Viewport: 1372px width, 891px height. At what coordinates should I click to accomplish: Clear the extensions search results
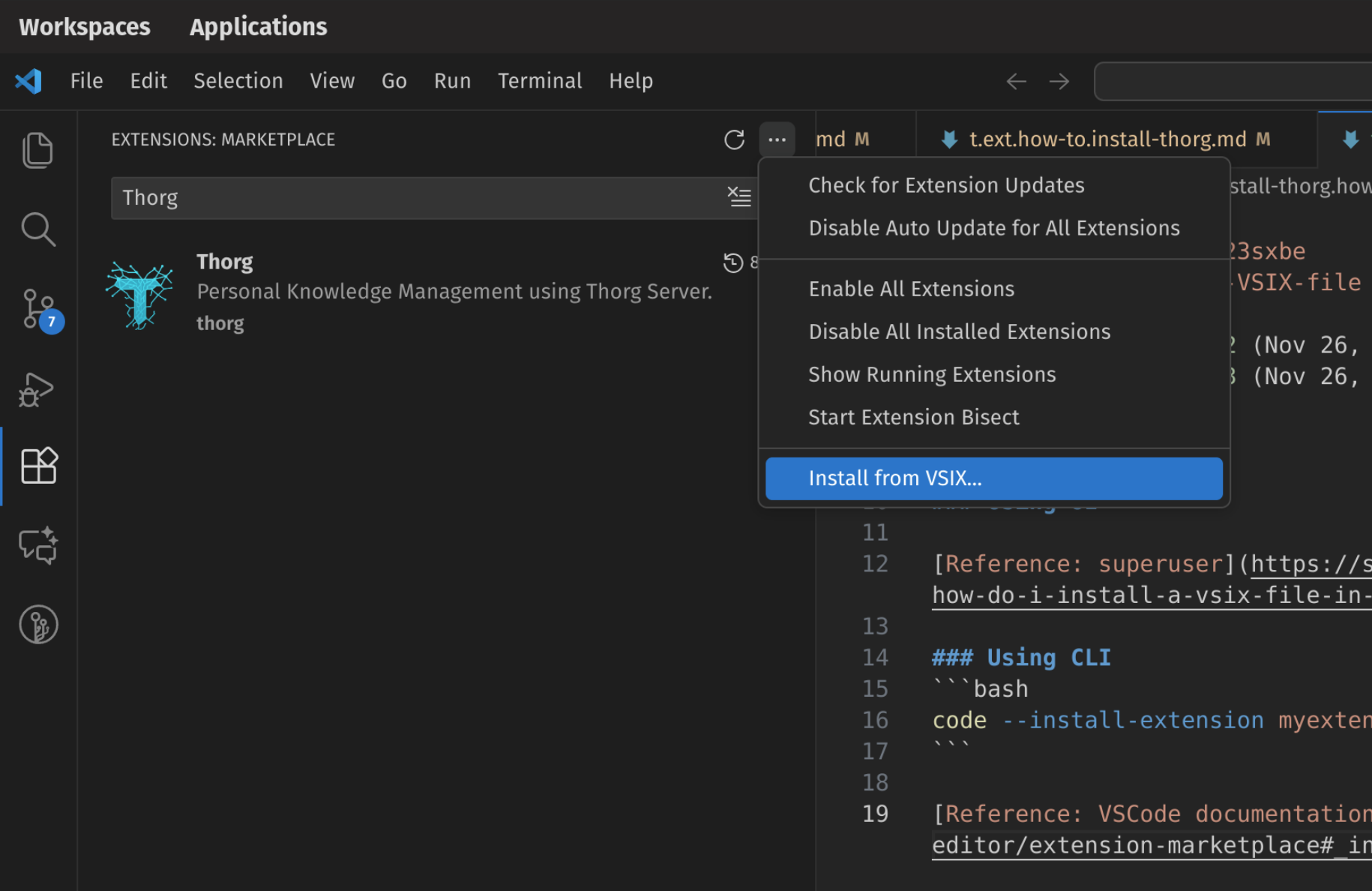pyautogui.click(x=739, y=197)
